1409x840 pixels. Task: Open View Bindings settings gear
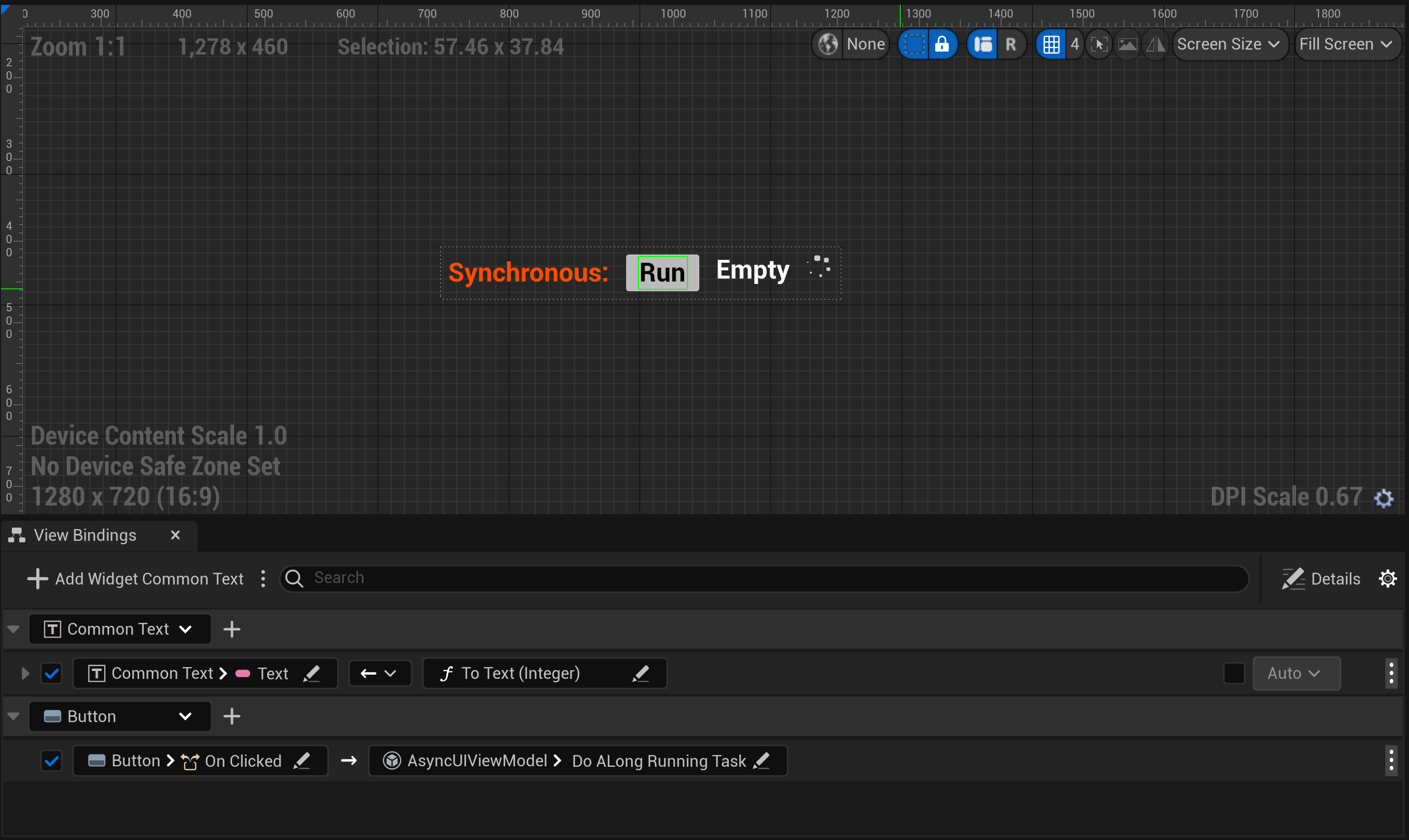tap(1387, 579)
